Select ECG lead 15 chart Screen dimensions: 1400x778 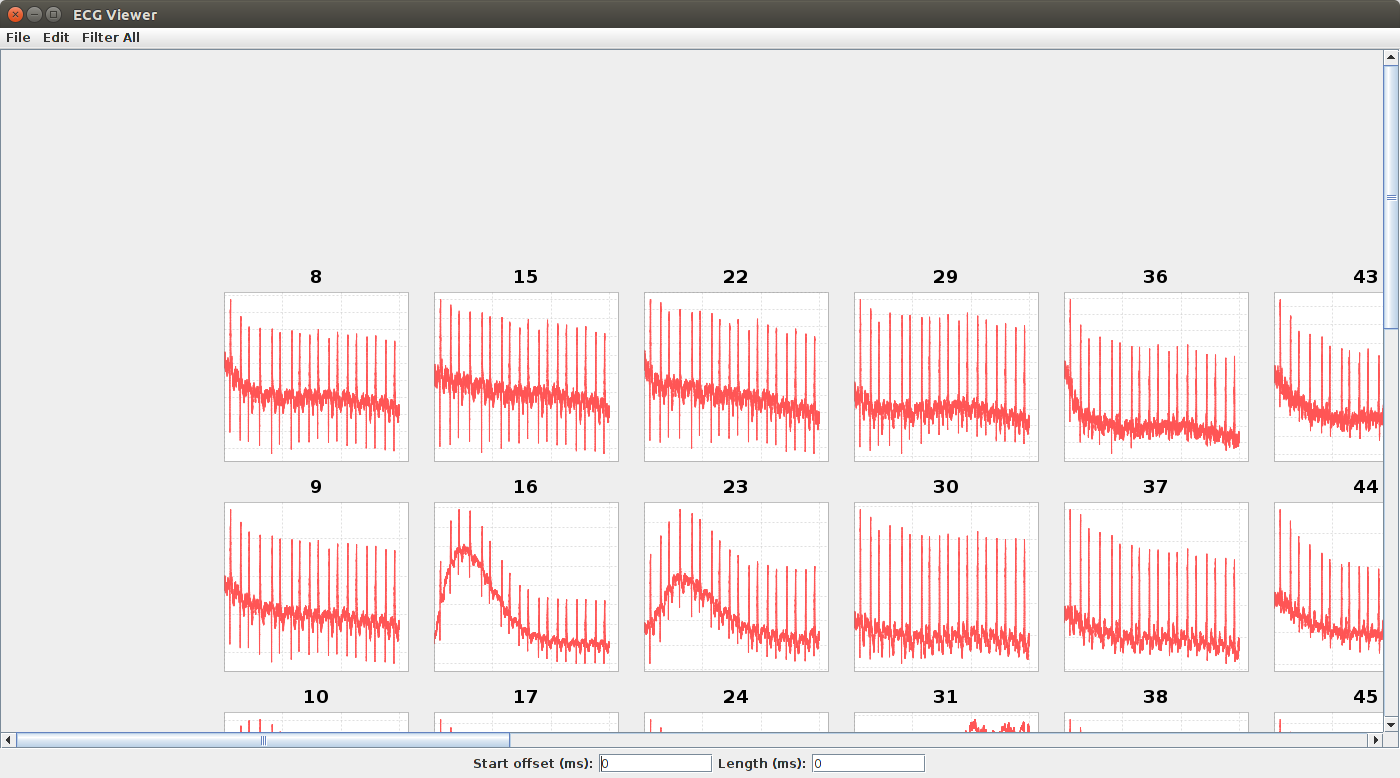pos(526,377)
